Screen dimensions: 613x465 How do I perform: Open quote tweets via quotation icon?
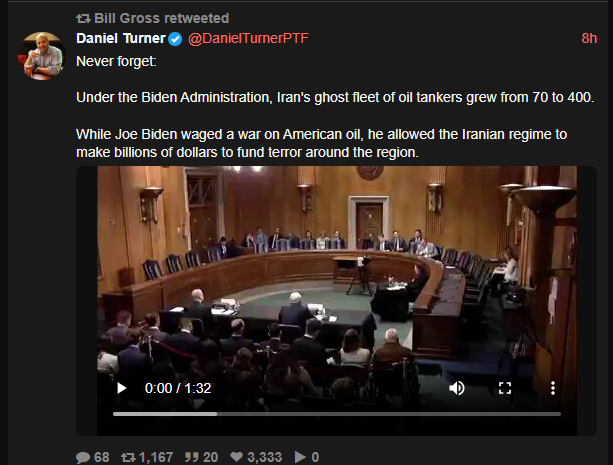click(192, 457)
